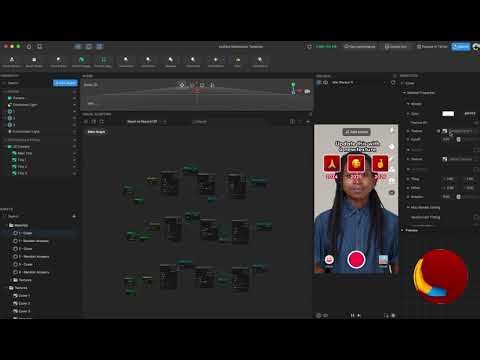
Task: Toggle visibility of Environment Light row
Action: click(x=74, y=132)
